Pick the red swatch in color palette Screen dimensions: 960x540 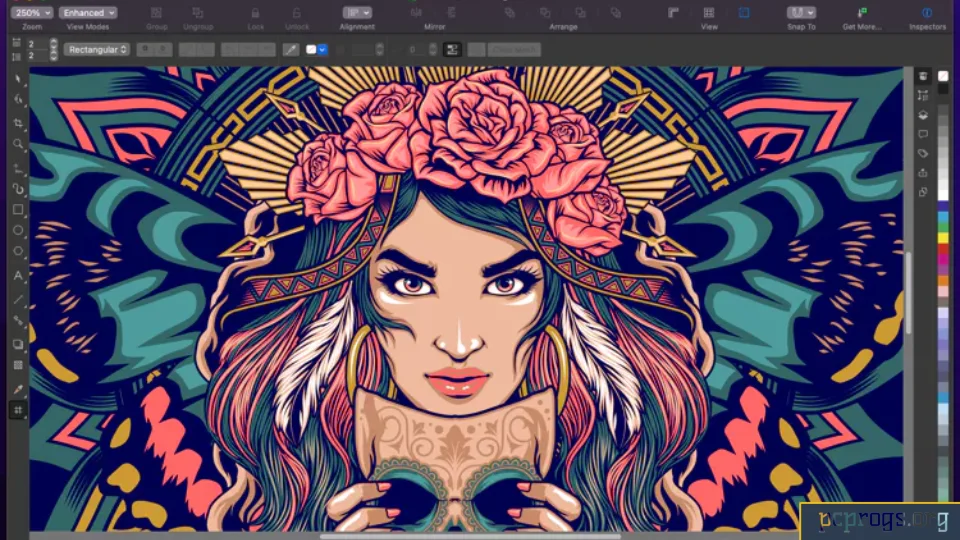click(943, 249)
